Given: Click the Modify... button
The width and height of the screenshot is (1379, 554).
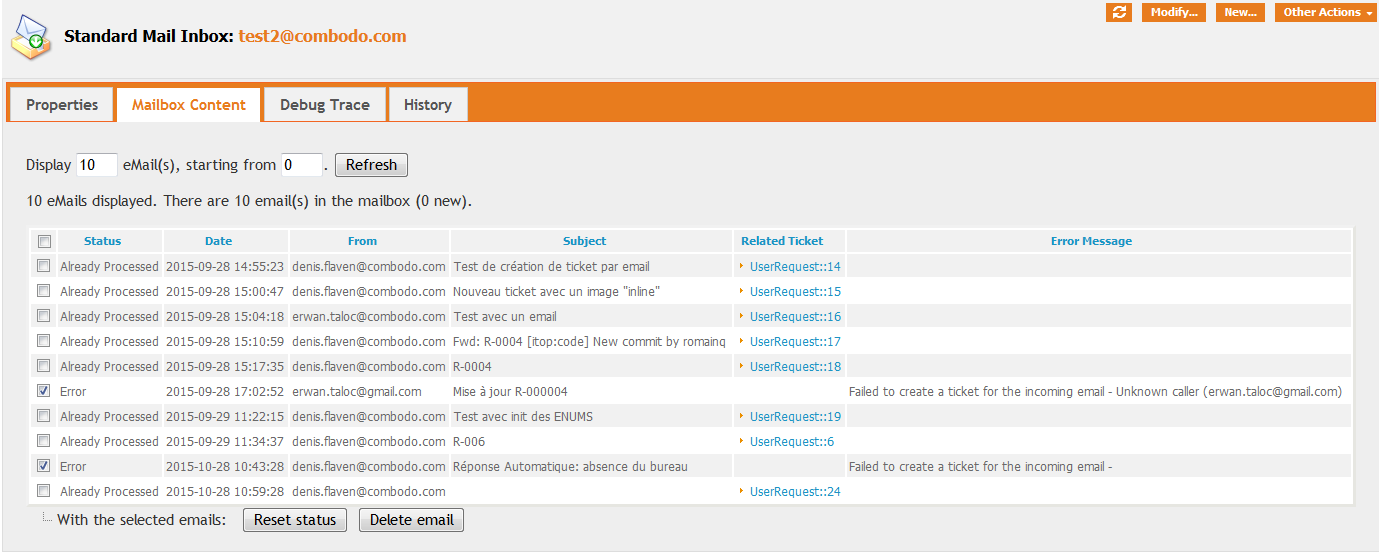Looking at the screenshot, I should coord(1174,12).
